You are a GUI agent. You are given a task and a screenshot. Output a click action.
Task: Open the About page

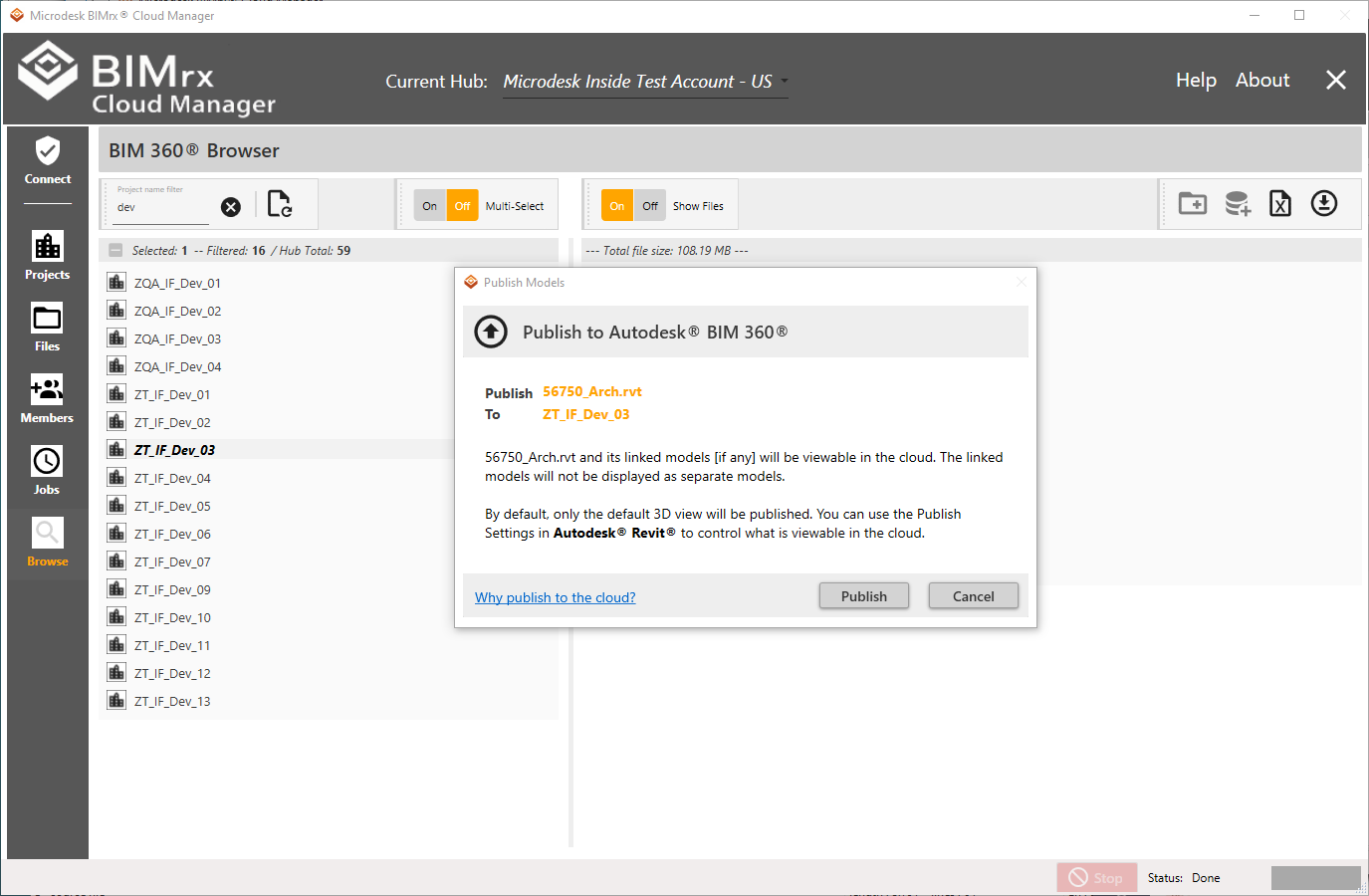click(1261, 80)
